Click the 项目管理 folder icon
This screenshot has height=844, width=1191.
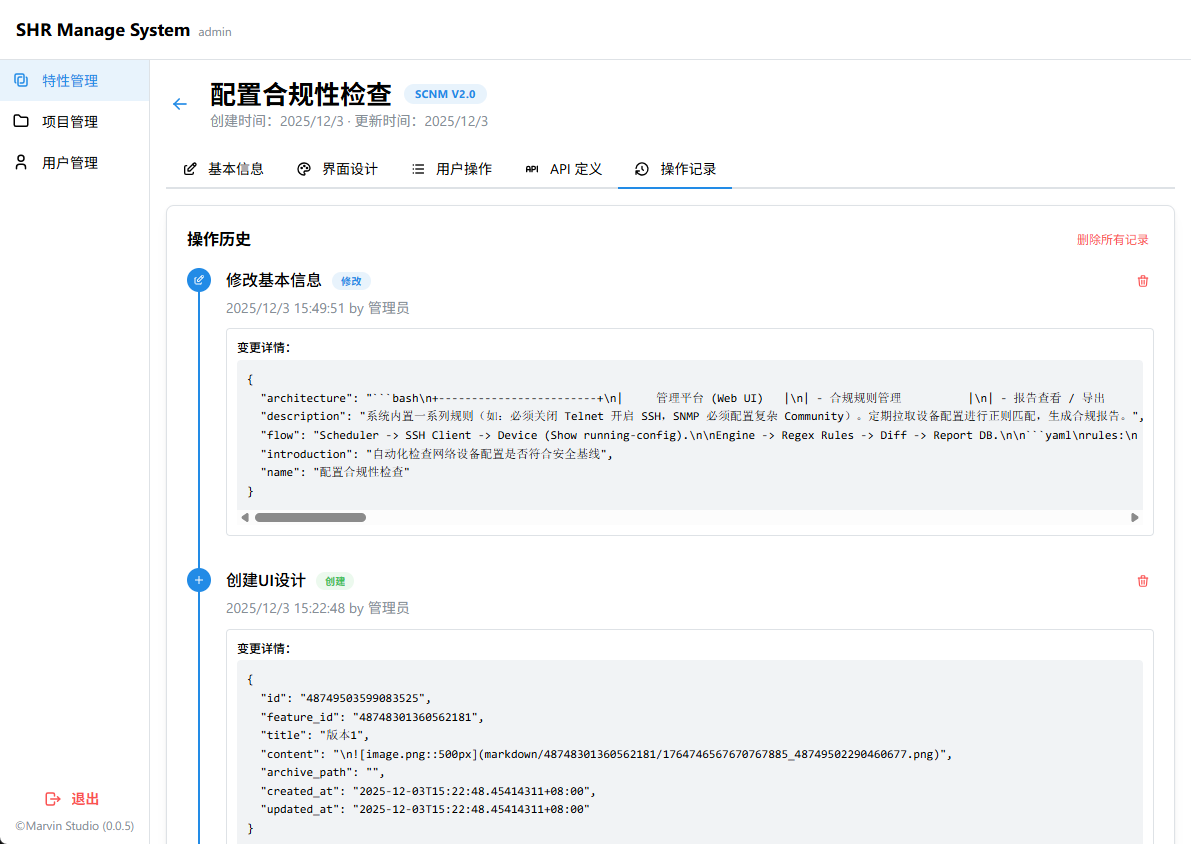21,121
